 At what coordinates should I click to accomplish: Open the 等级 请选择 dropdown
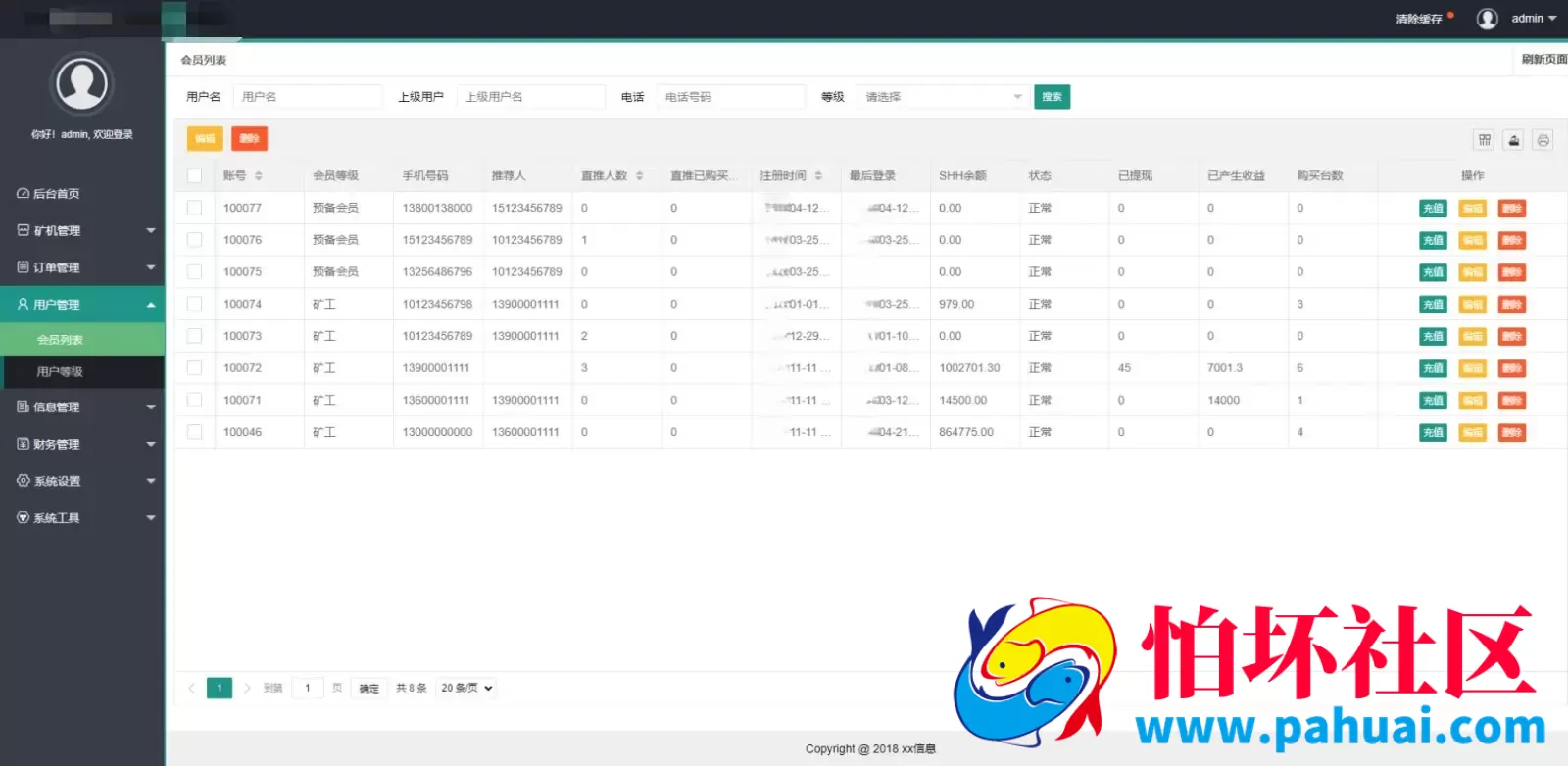coord(942,97)
